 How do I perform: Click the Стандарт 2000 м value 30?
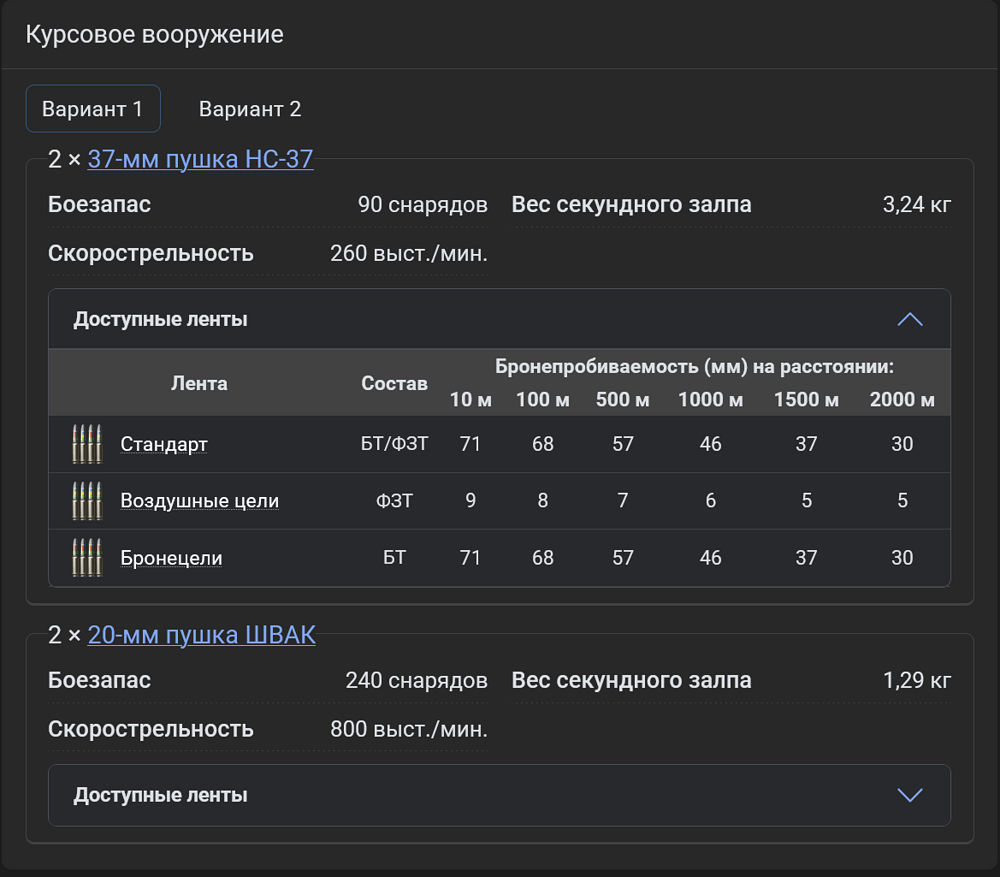pyautogui.click(x=902, y=444)
